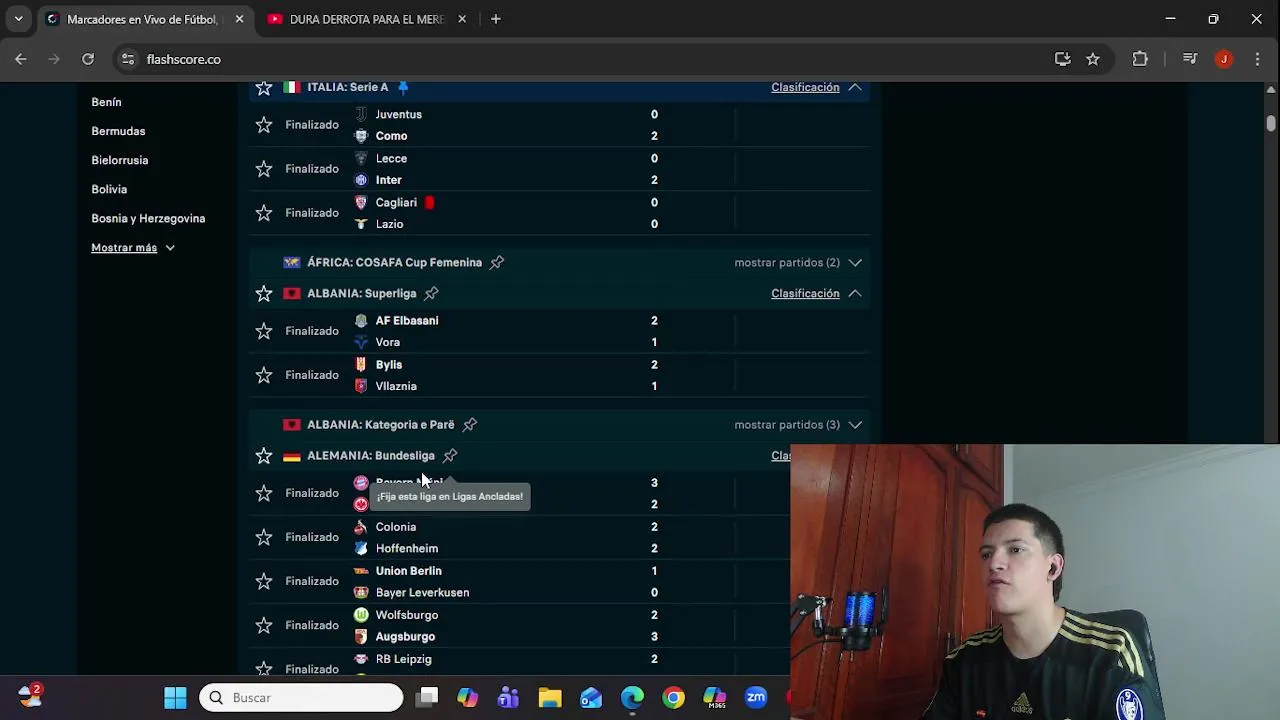Collapse the Italia Serie A section chevron
Viewport: 1280px width, 720px height.
855,87
